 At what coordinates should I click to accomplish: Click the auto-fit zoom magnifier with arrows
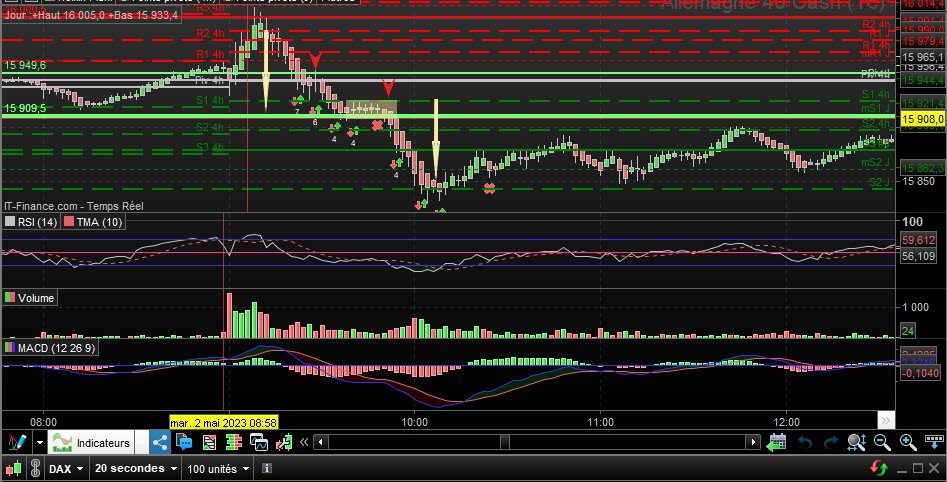pos(856,443)
